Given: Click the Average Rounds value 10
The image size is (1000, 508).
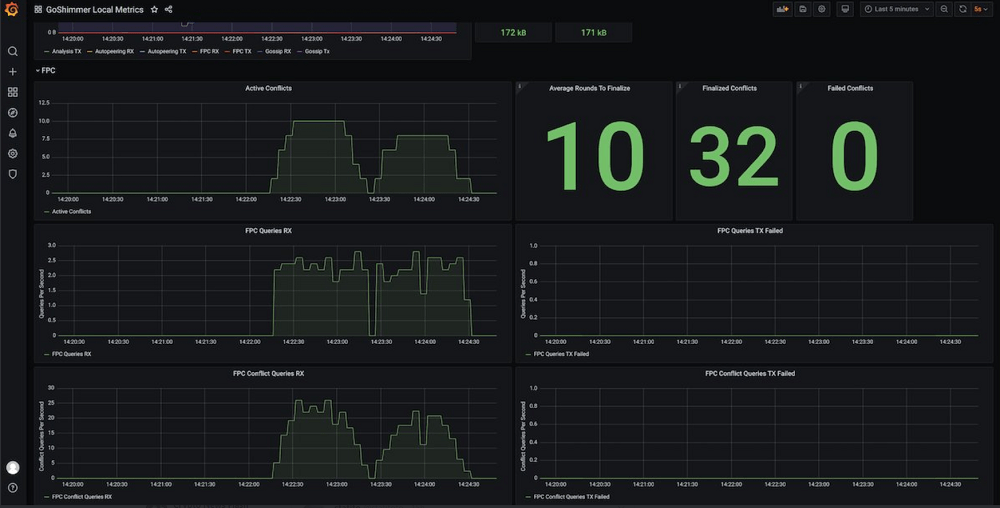Looking at the screenshot, I should pyautogui.click(x=594, y=157).
